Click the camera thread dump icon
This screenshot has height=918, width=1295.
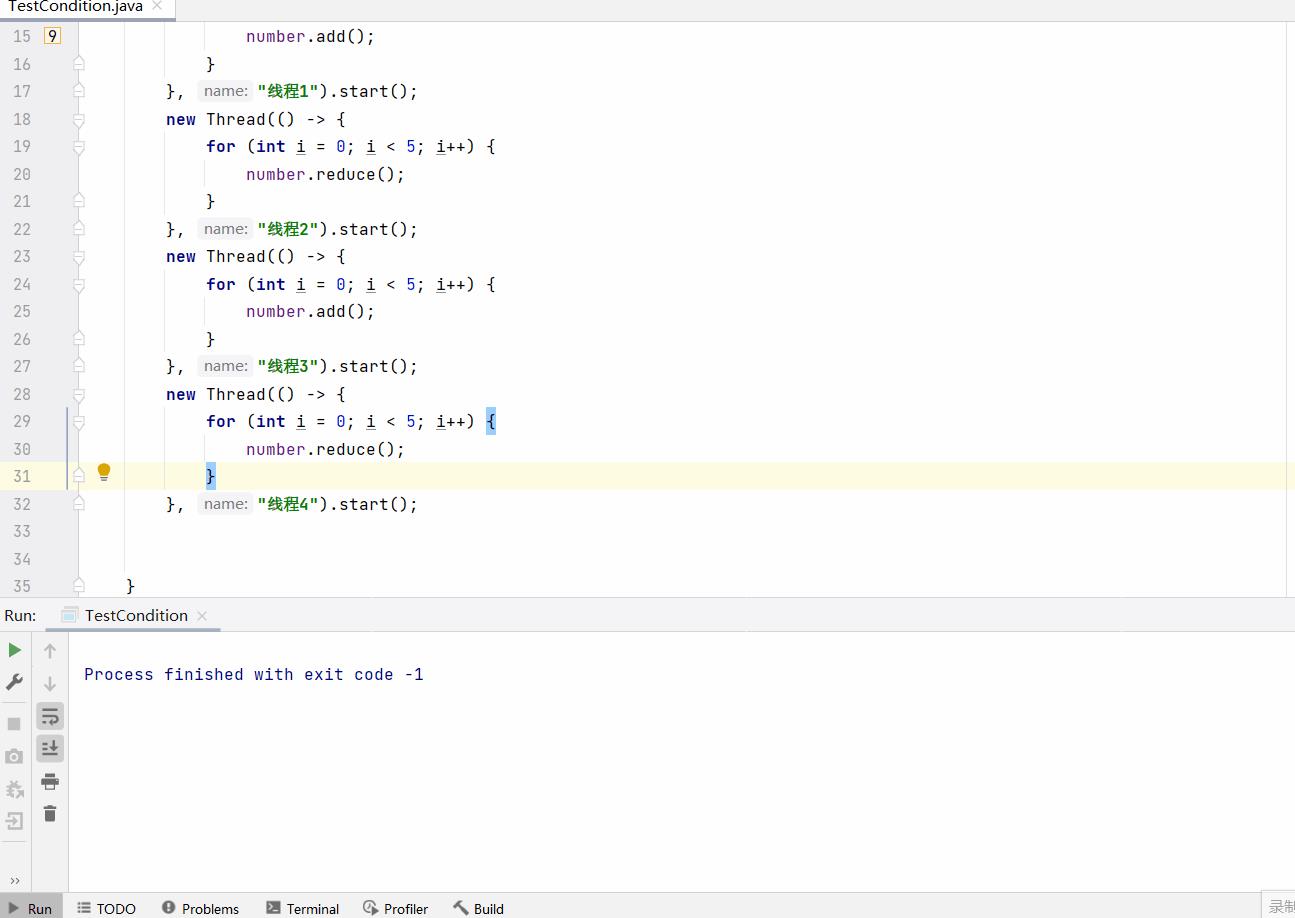[x=14, y=756]
